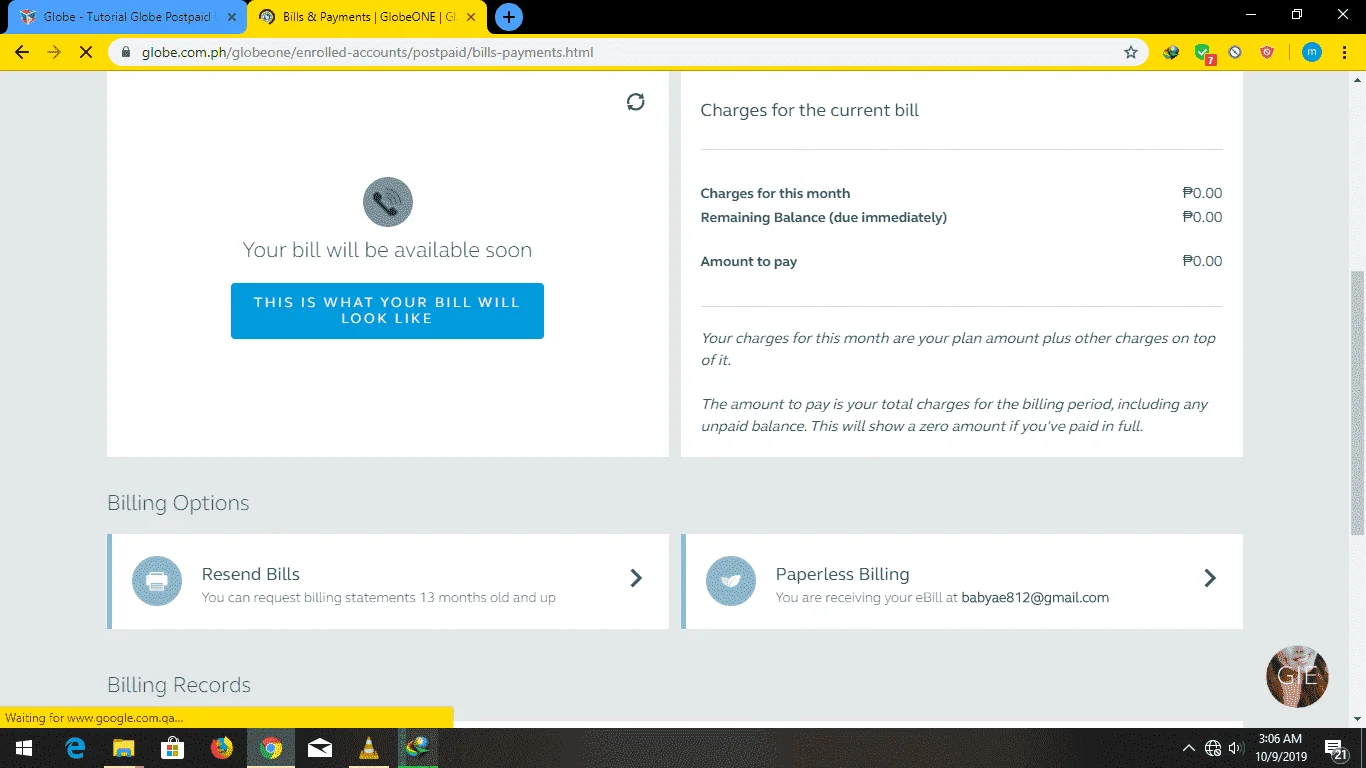Click the gray blocked-circle extension icon
The width and height of the screenshot is (1366, 768).
[1235, 52]
